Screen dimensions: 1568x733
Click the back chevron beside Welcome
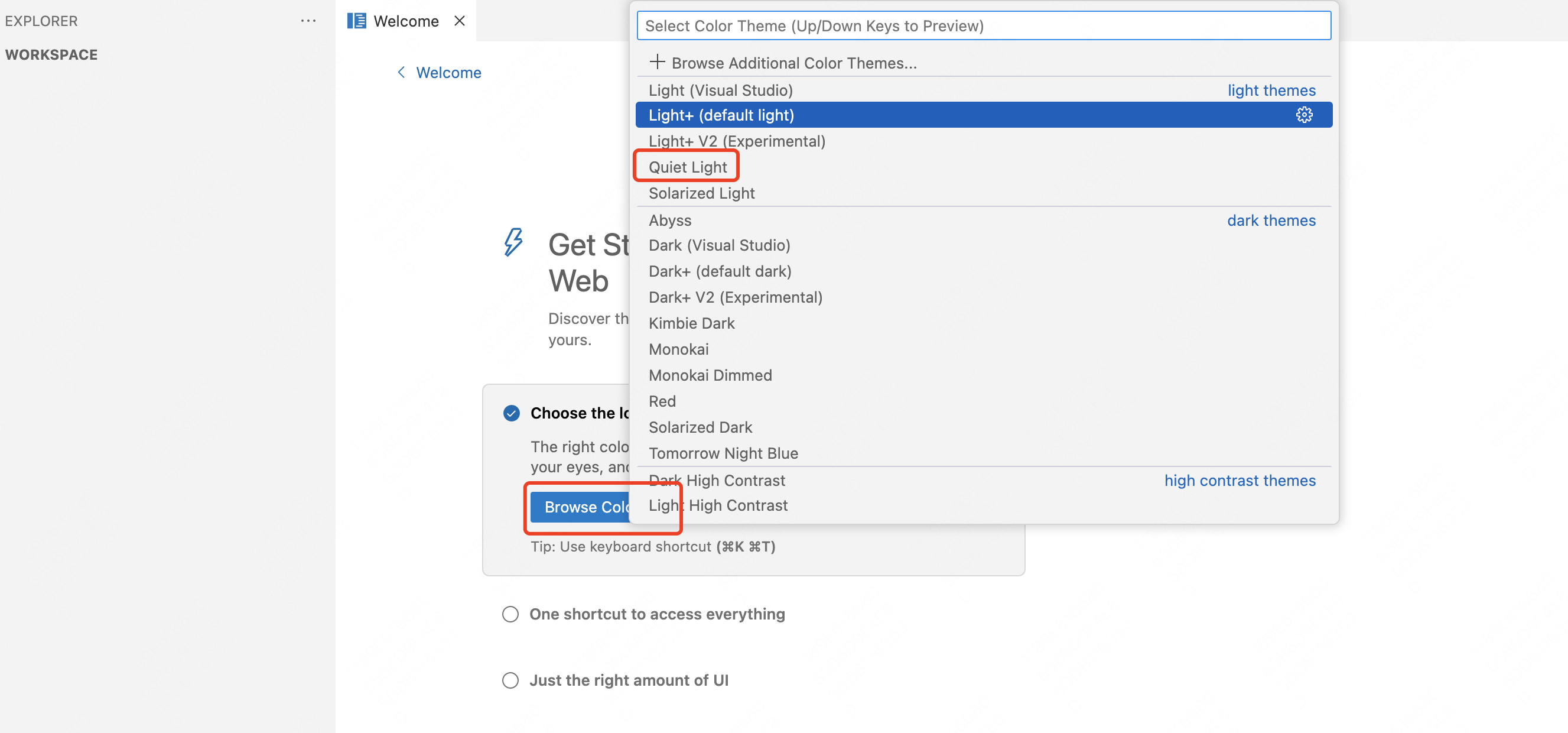point(401,73)
